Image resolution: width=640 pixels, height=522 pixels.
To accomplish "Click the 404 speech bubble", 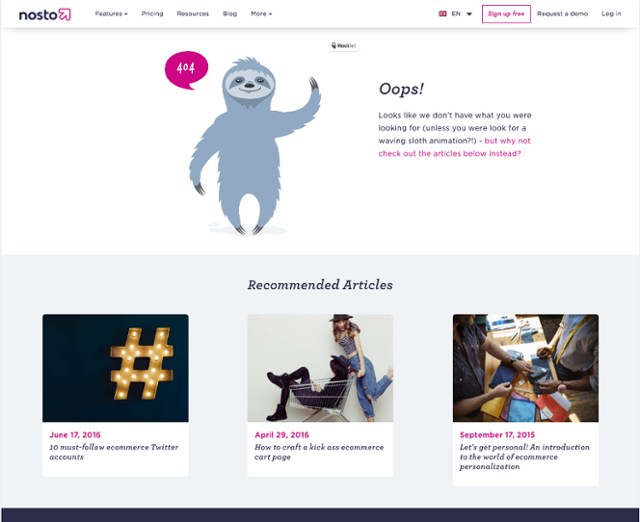I will click(x=187, y=70).
